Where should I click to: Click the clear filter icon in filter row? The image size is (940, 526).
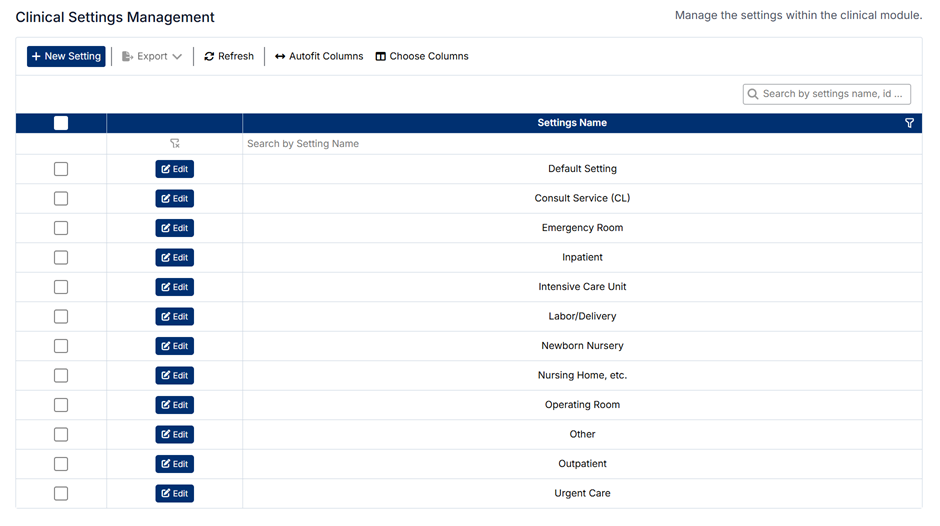click(x=175, y=144)
